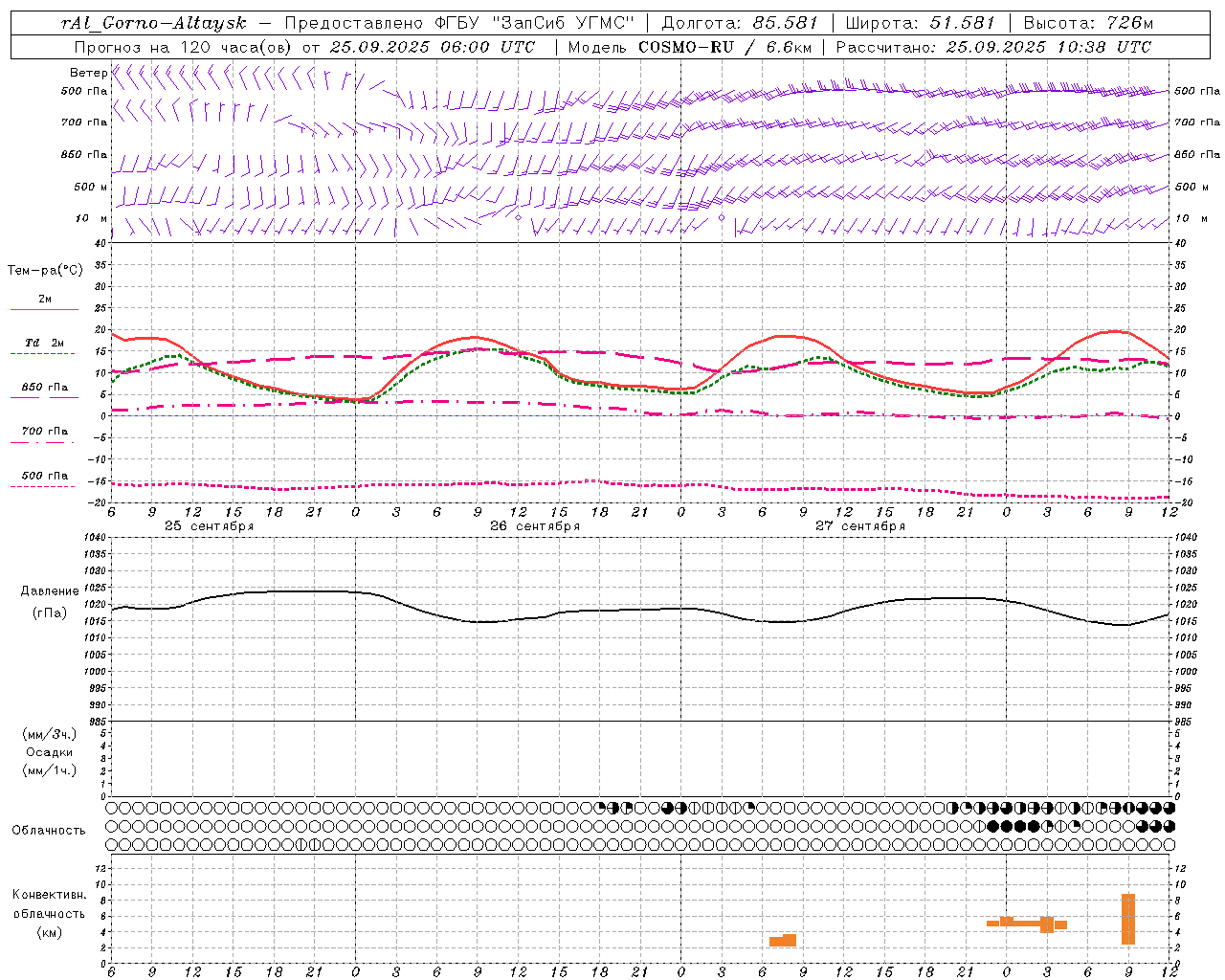Click the 25 сентября date label
The width and height of the screenshot is (1225, 980).
(209, 526)
